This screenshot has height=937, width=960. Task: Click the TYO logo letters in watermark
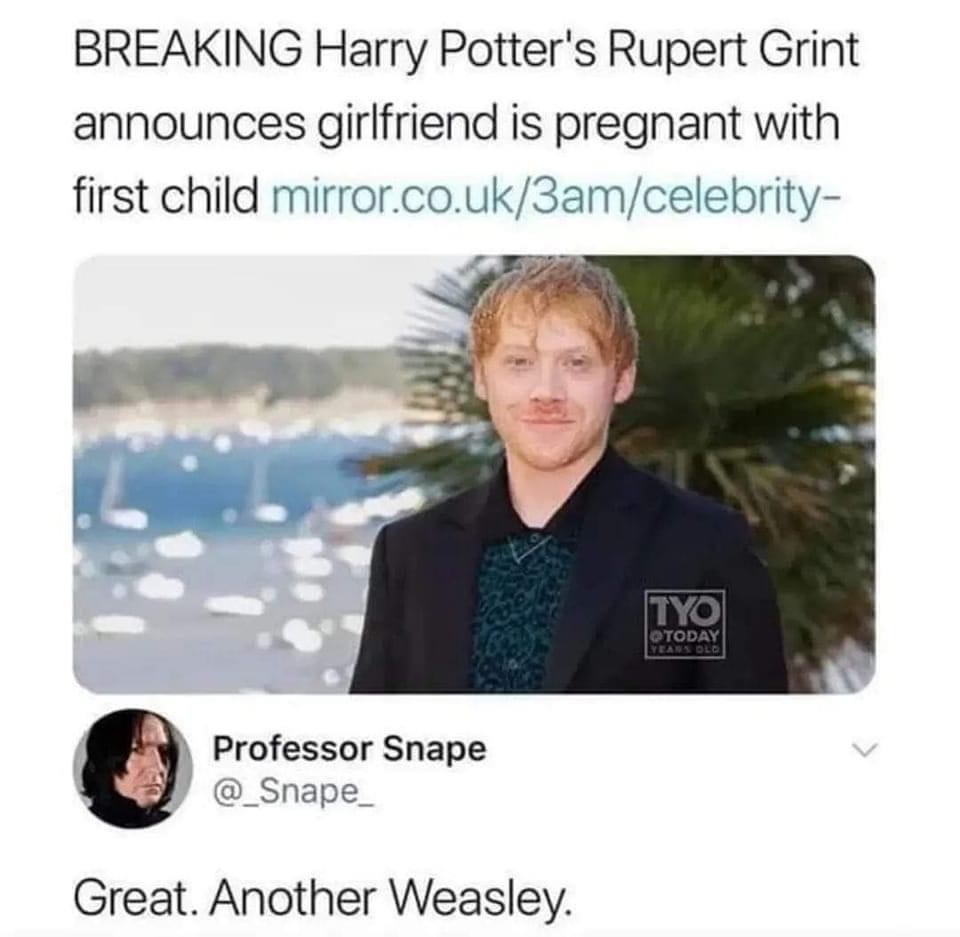click(686, 608)
